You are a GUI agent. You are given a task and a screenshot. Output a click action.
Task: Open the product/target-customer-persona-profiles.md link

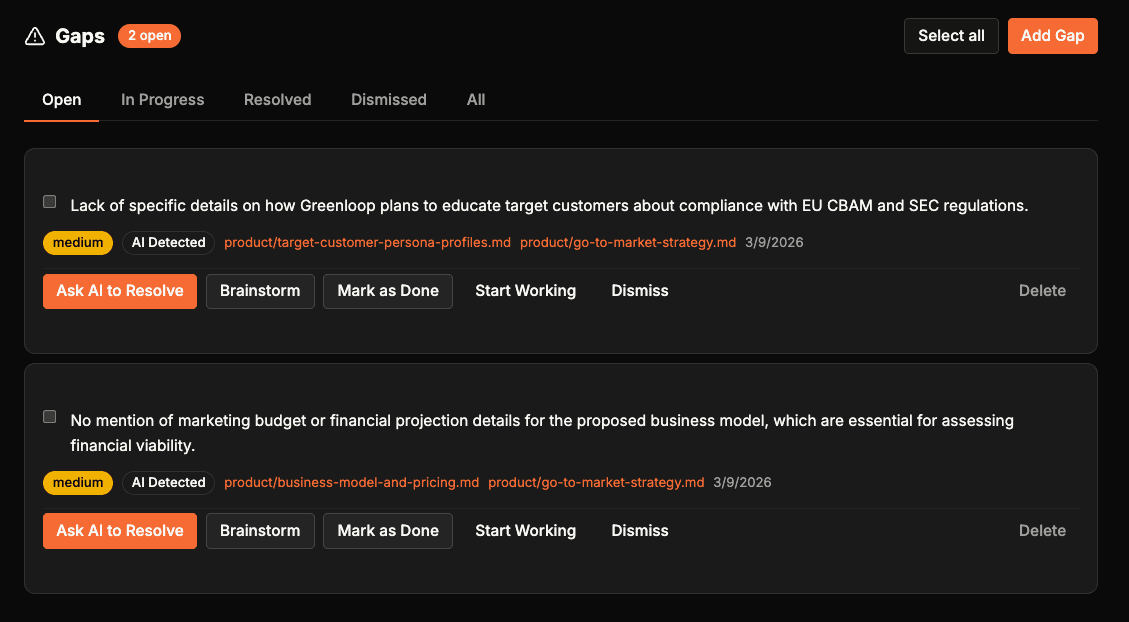pos(367,243)
